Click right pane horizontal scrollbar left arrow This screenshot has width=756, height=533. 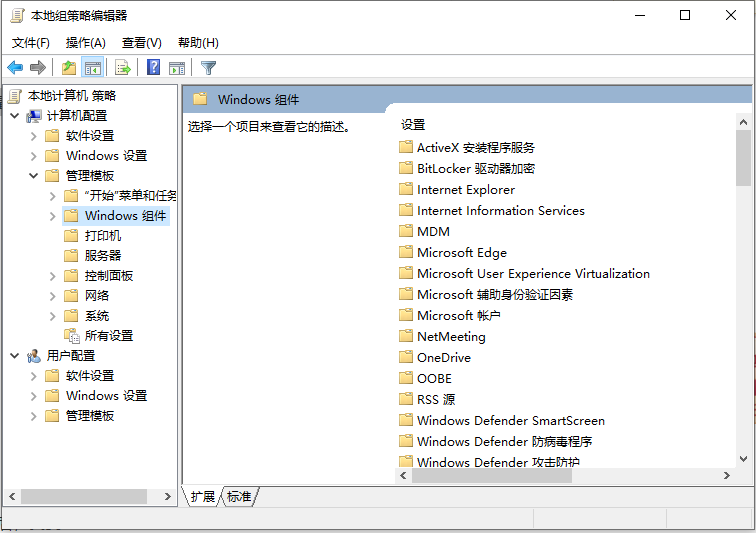click(404, 476)
